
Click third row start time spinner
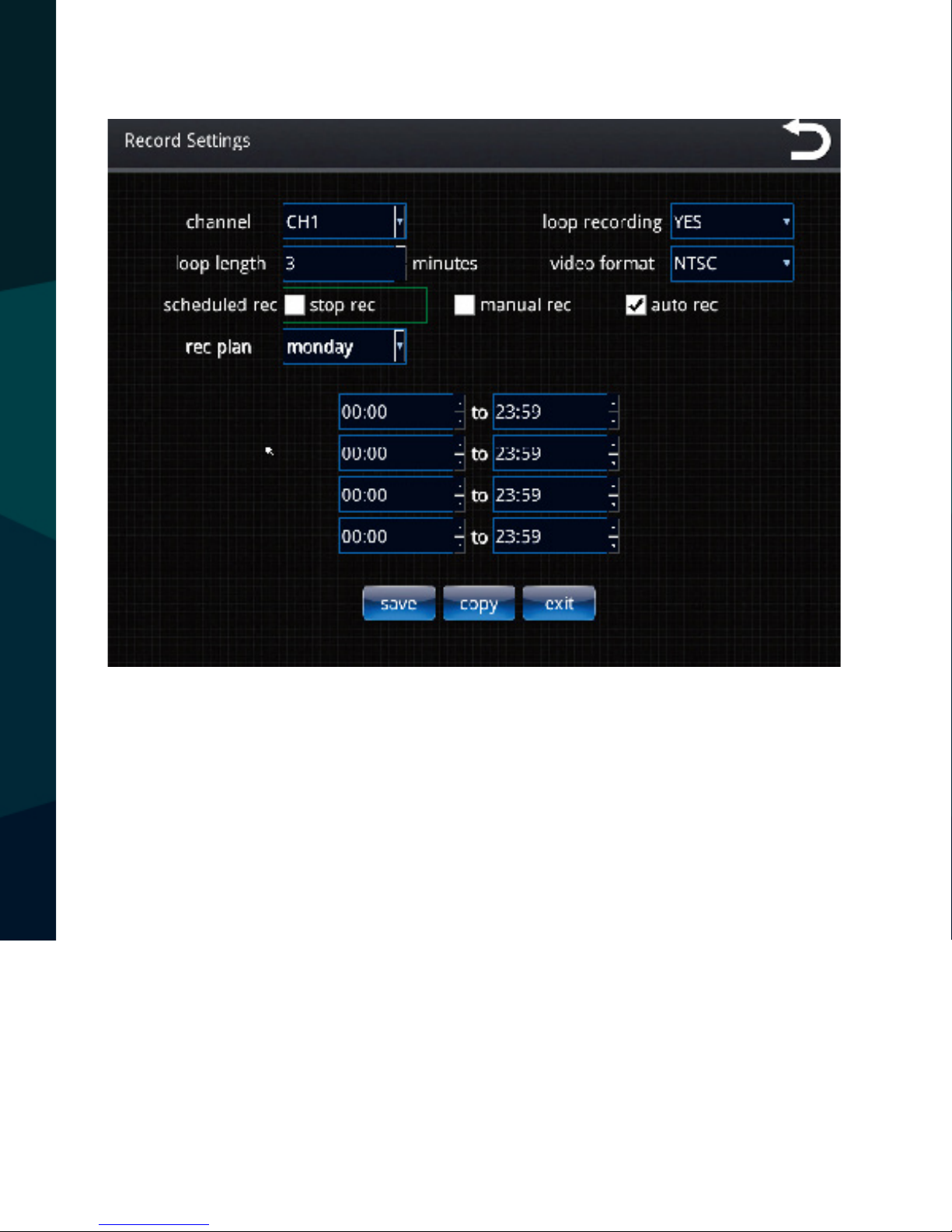459,495
